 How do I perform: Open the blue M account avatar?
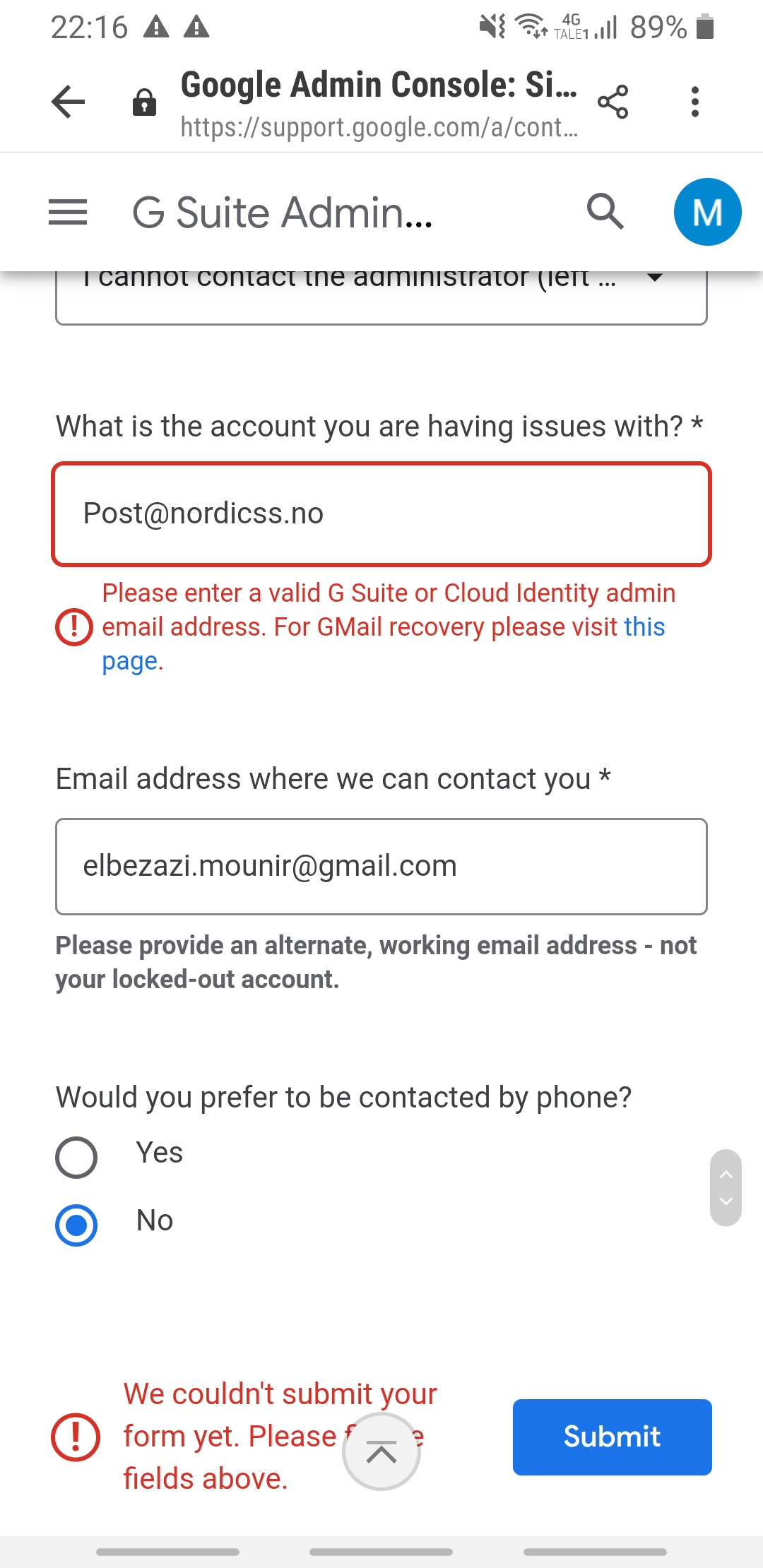point(707,212)
